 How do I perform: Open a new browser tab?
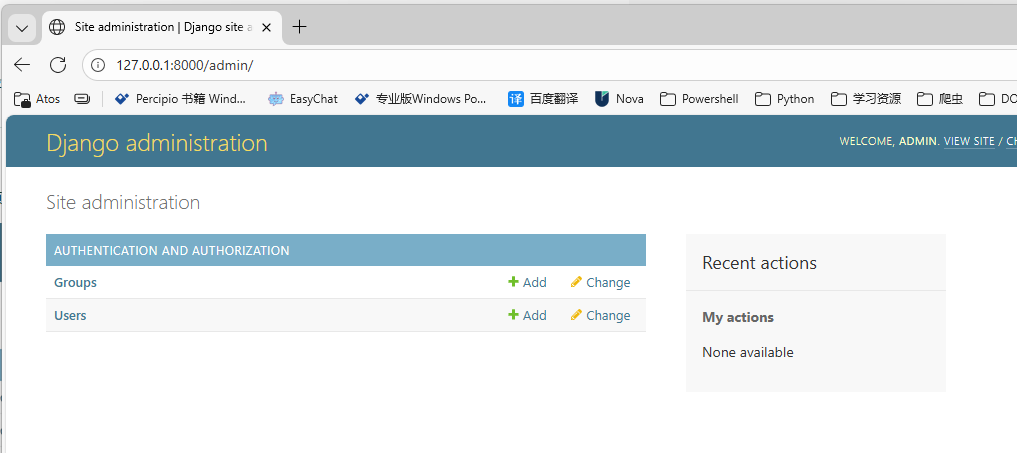point(299,27)
